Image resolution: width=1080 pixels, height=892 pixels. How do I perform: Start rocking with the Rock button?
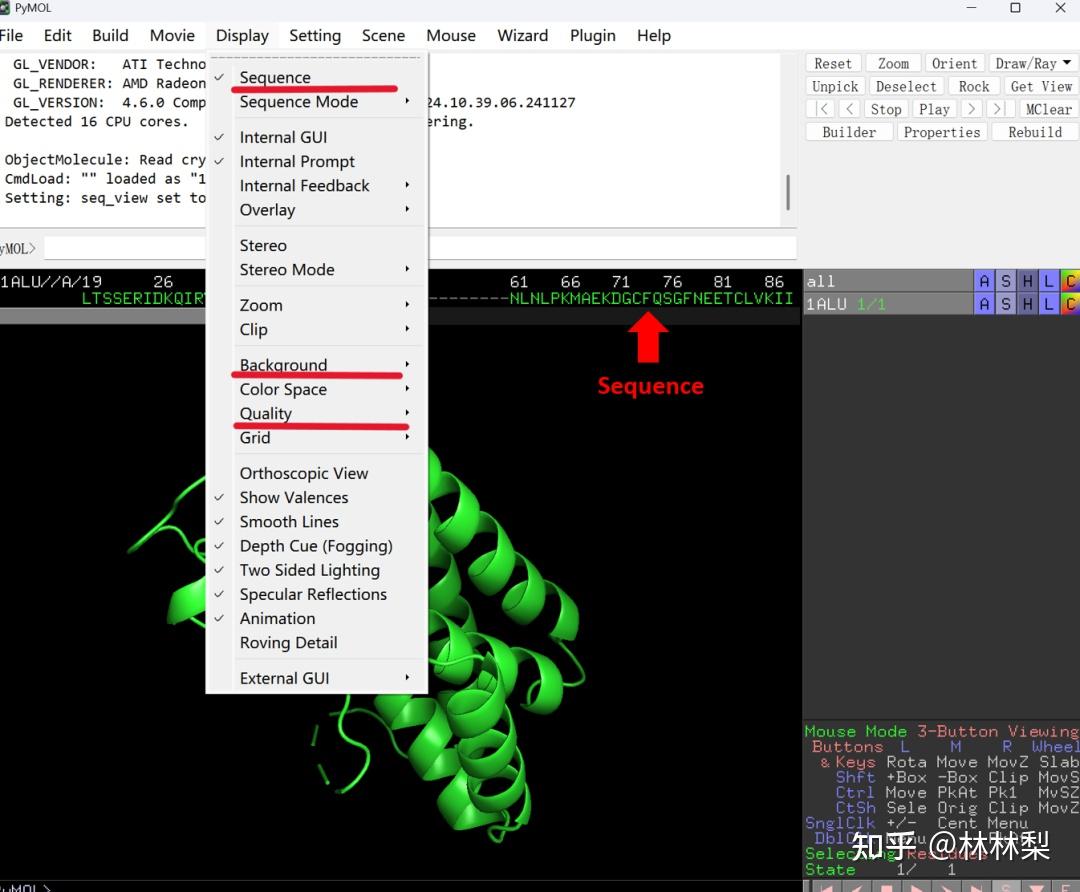click(x=973, y=86)
